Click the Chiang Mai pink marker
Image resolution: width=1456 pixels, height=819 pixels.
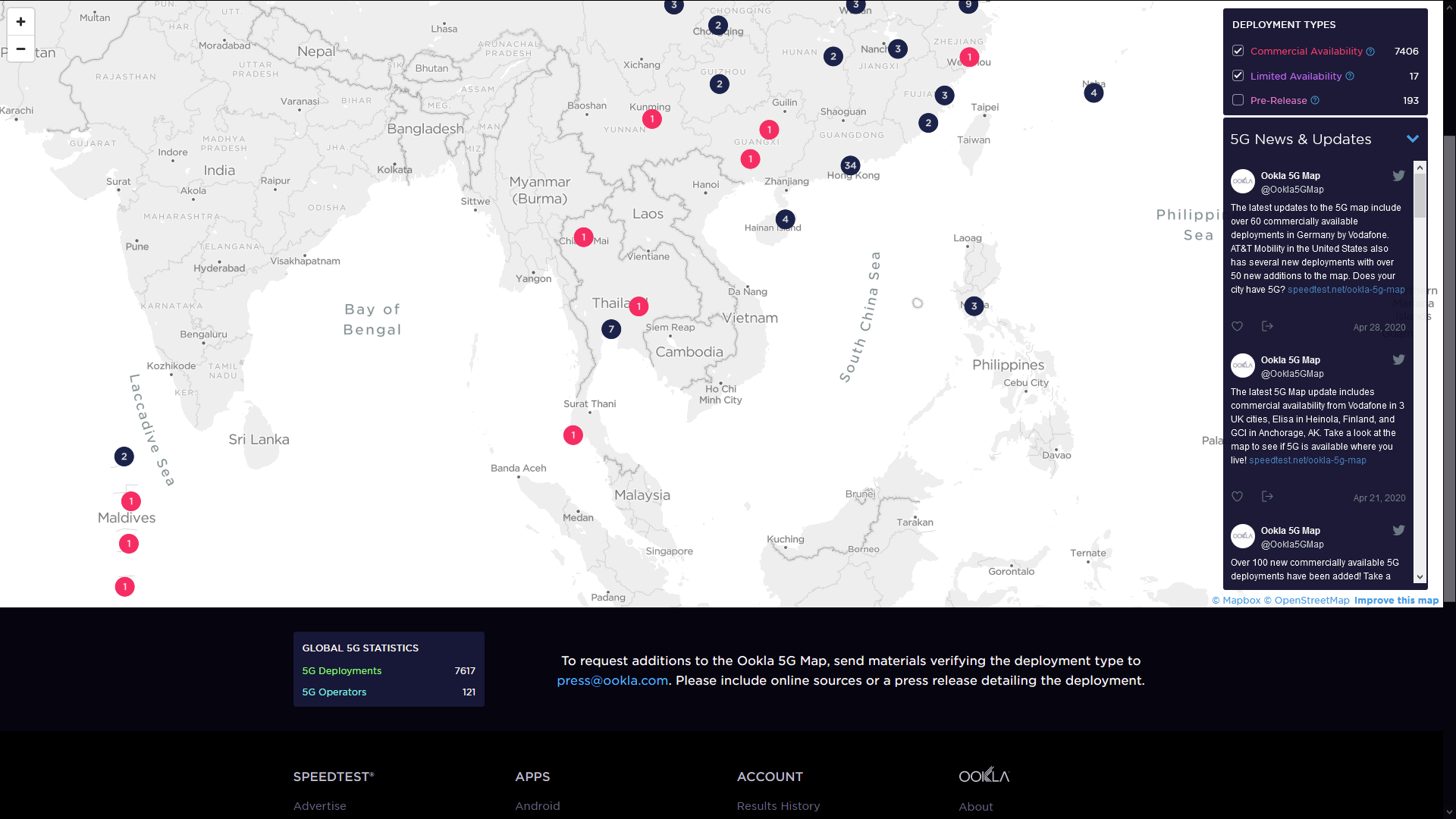(x=583, y=237)
